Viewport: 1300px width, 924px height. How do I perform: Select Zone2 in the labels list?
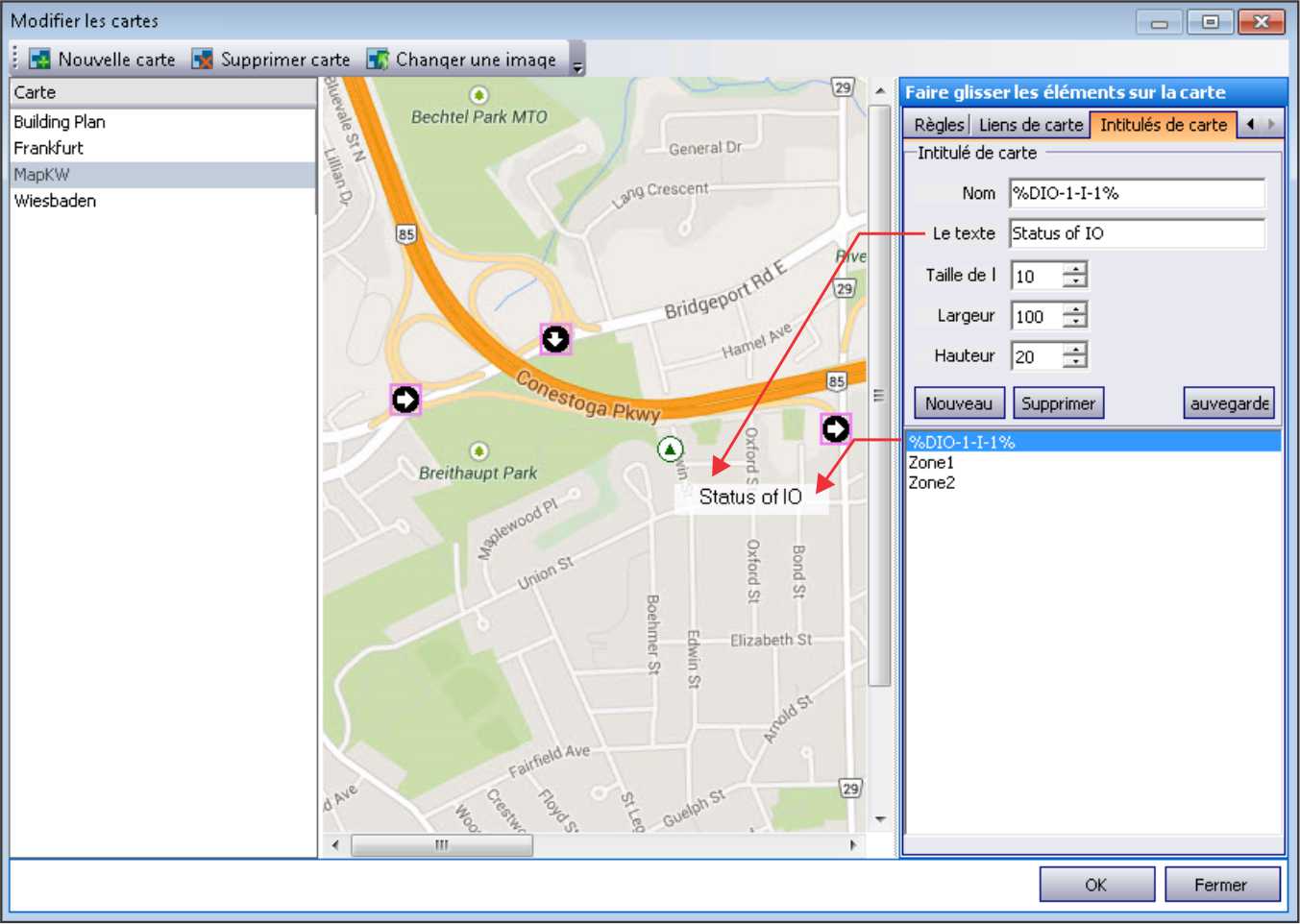tap(1093, 482)
